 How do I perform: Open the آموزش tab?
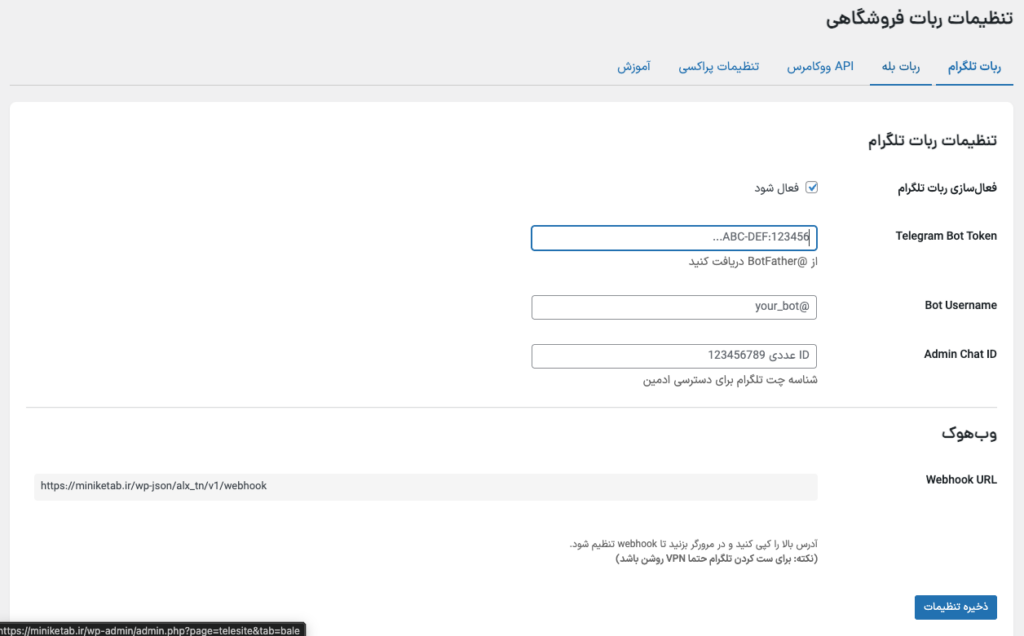tap(634, 66)
